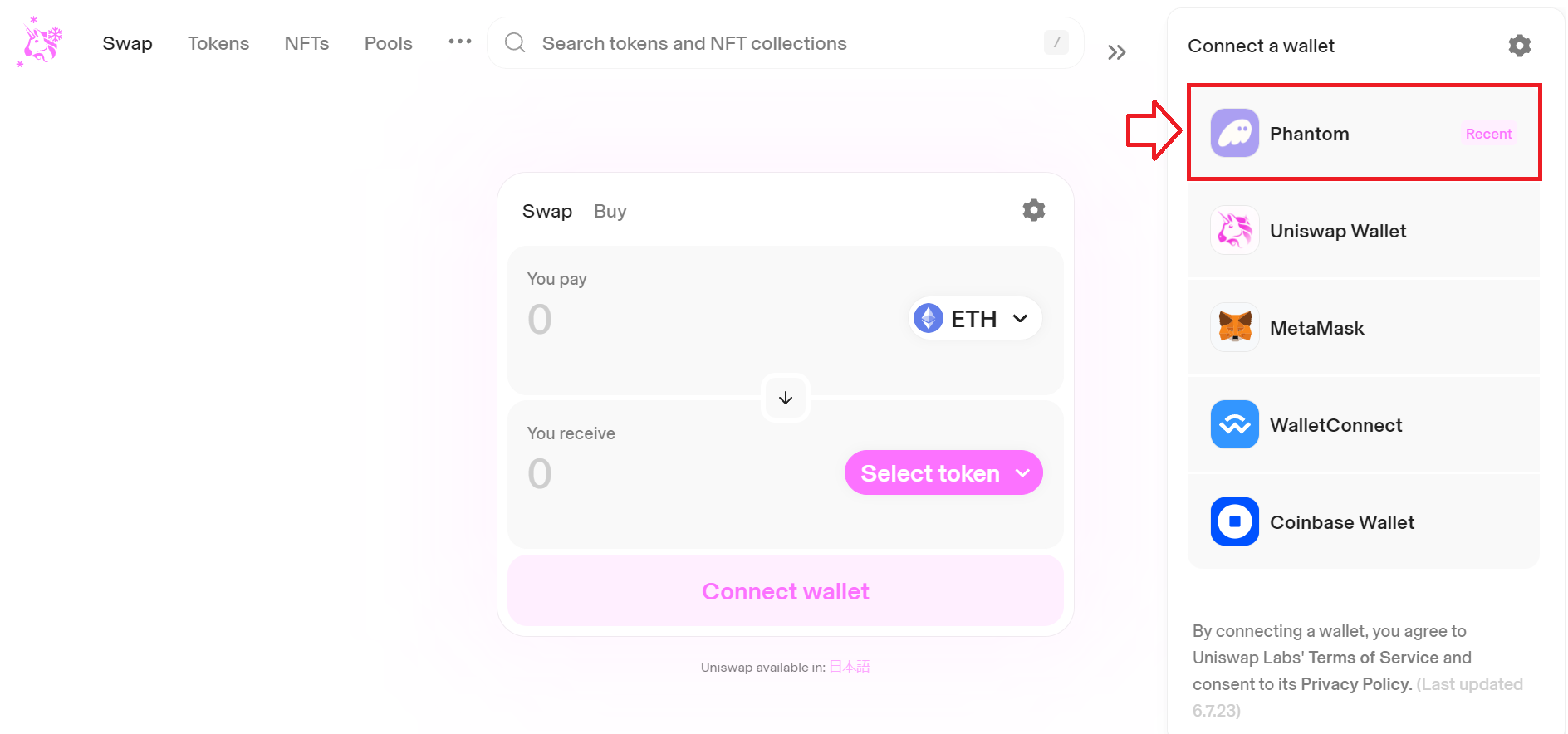This screenshot has height=734, width=1568.
Task: Click the Connect wallet button
Action: click(x=785, y=590)
